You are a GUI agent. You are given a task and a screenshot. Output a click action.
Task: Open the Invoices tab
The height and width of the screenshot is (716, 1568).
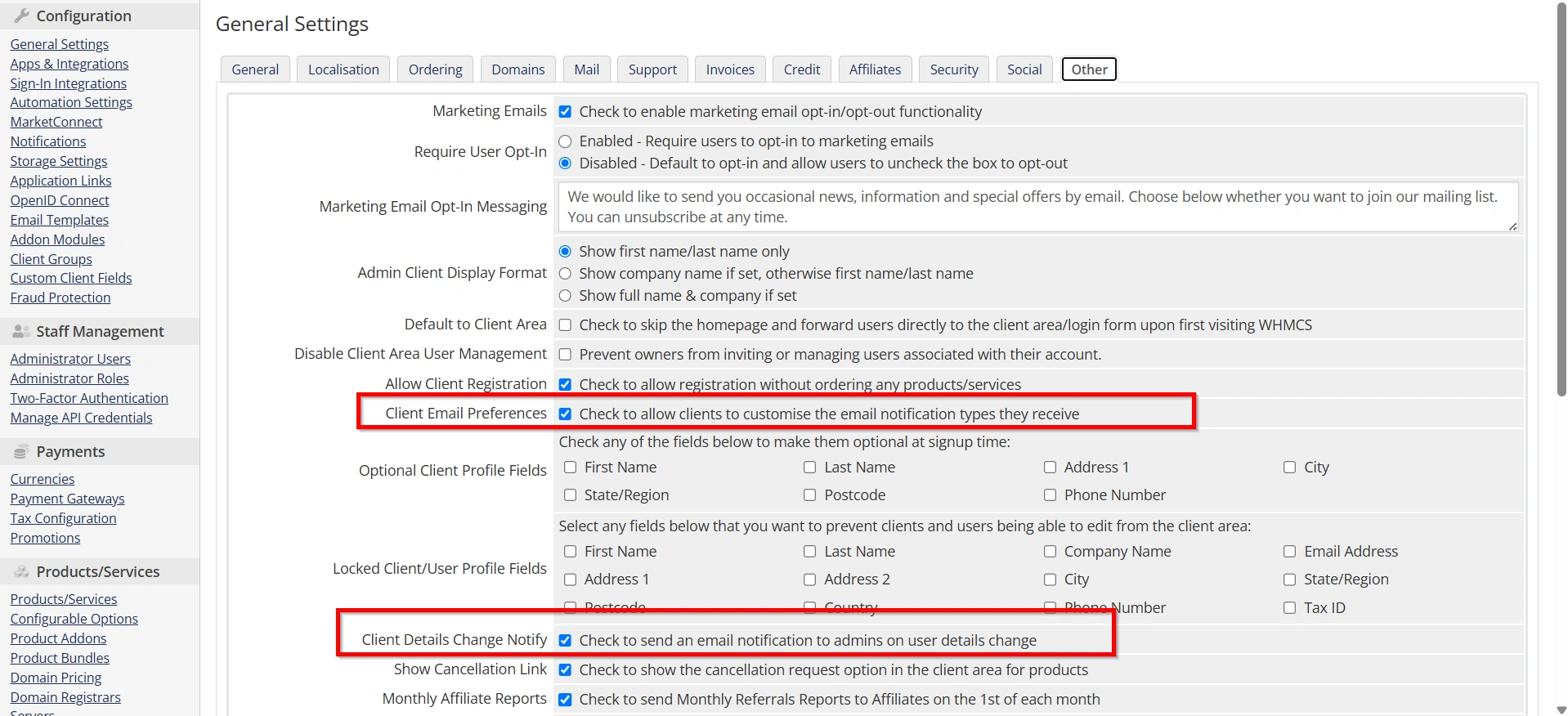tap(730, 69)
